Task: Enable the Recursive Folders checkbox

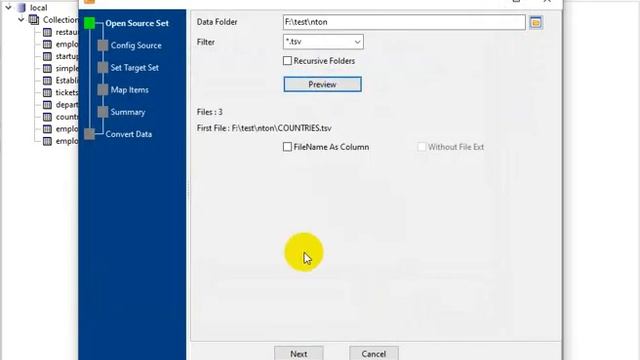Action: pos(287,61)
